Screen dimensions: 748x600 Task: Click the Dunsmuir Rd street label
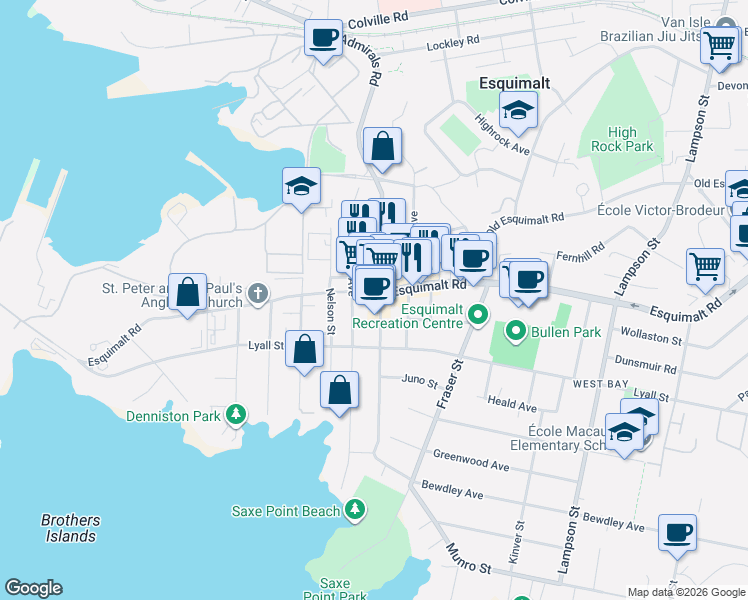[645, 364]
